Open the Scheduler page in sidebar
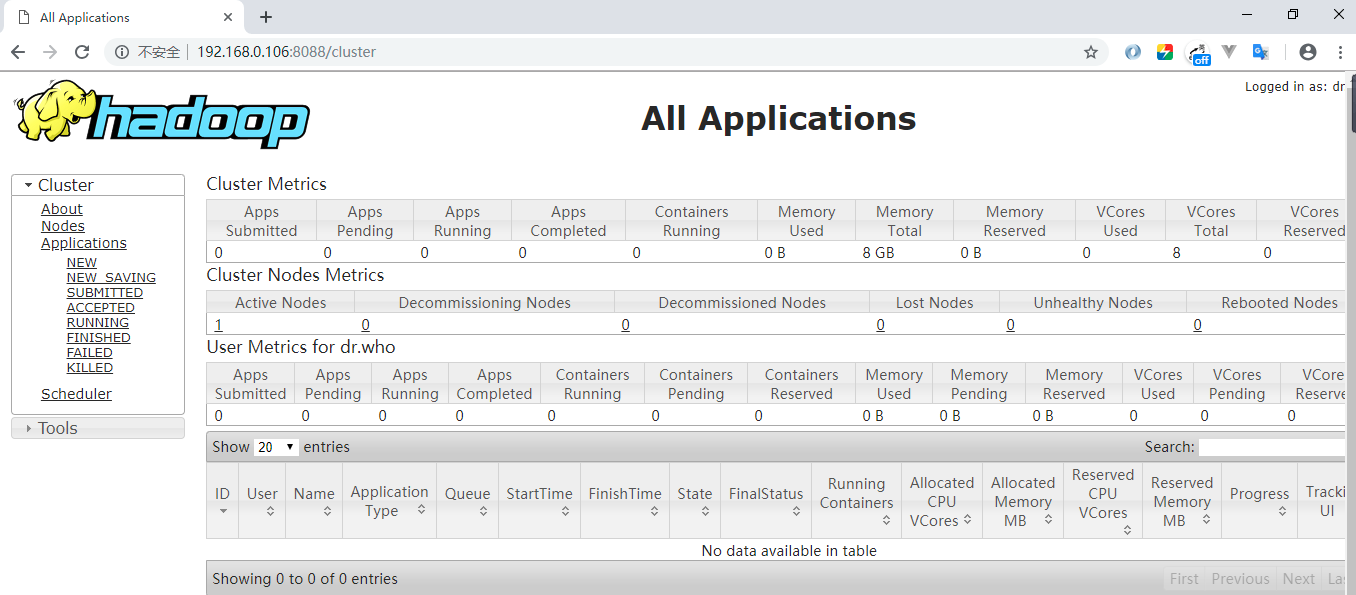This screenshot has width=1356, height=595. pyautogui.click(x=76, y=394)
